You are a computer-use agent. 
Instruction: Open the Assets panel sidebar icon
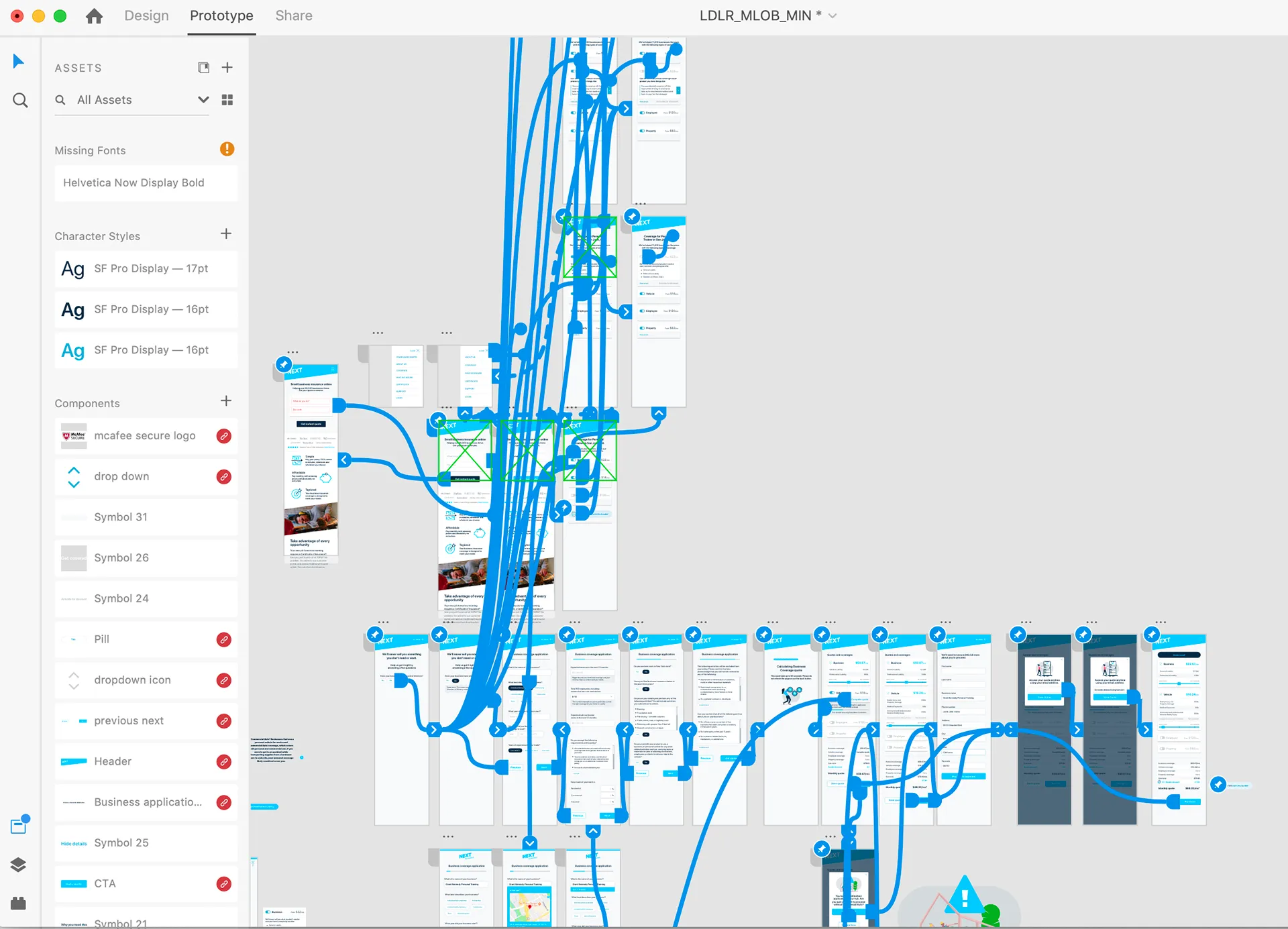(19, 825)
